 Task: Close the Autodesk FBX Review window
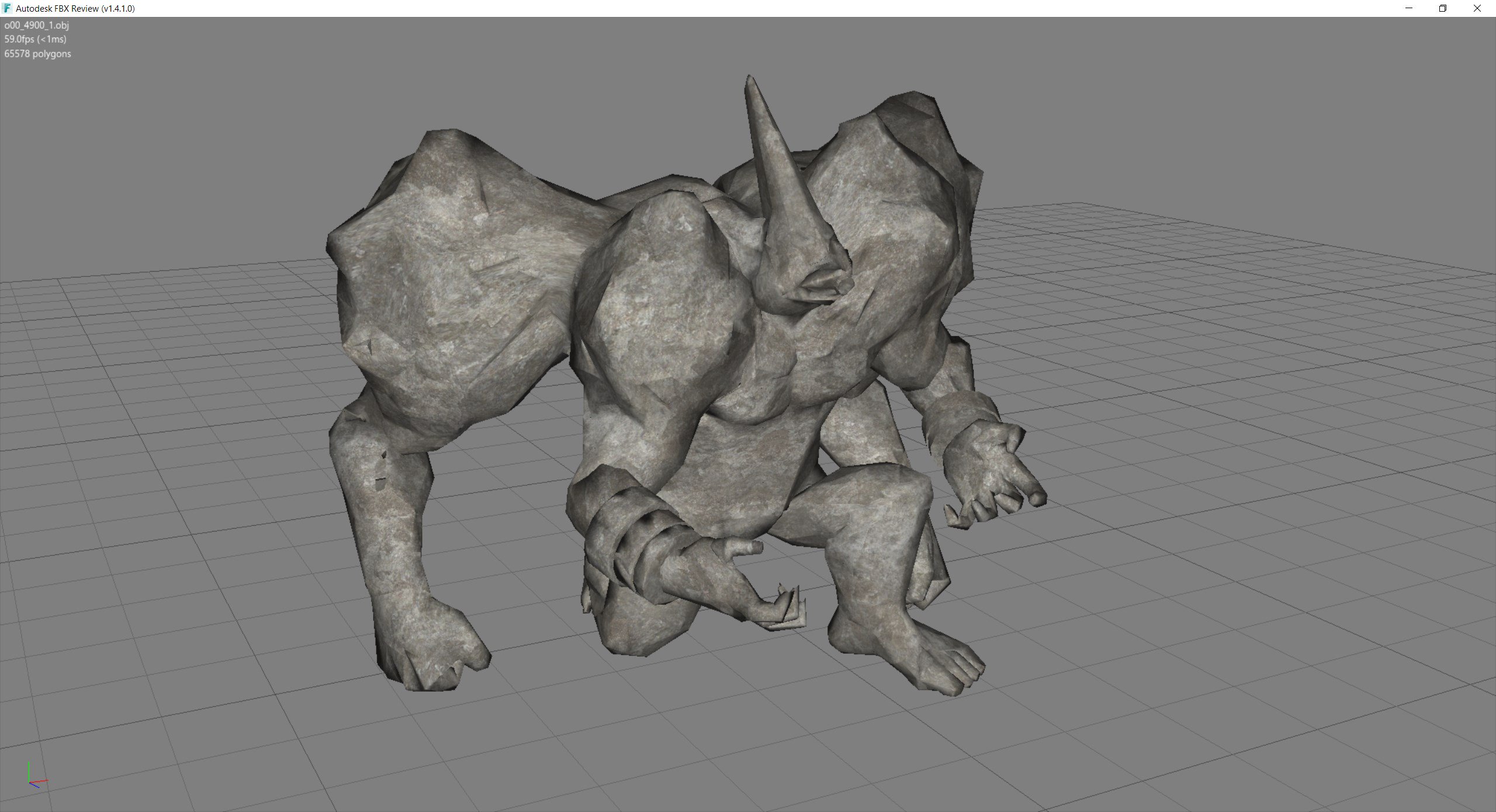pyautogui.click(x=1477, y=8)
